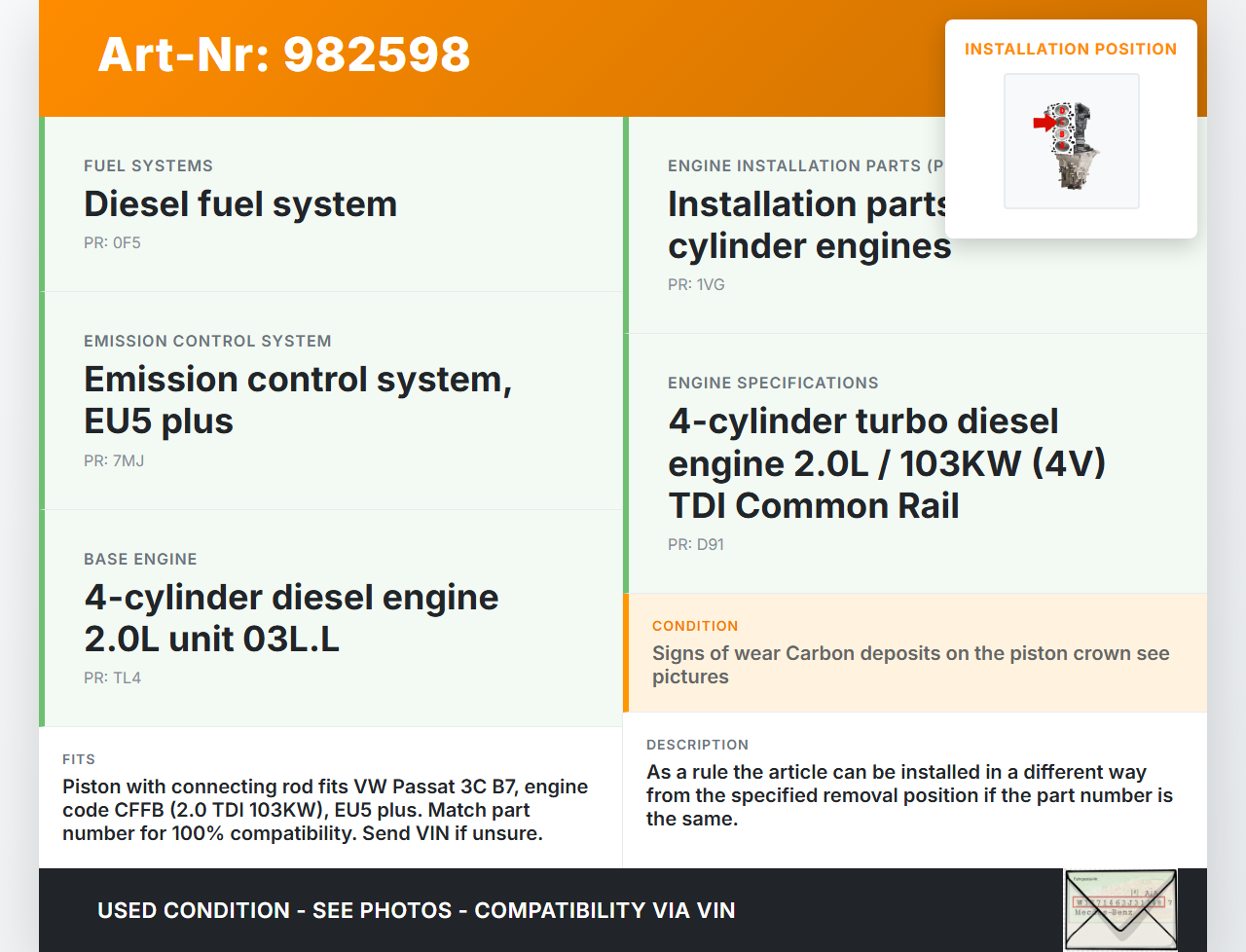Click the FUEL SYSTEMS category label
Screen dimensions: 1246x952
click(x=148, y=166)
